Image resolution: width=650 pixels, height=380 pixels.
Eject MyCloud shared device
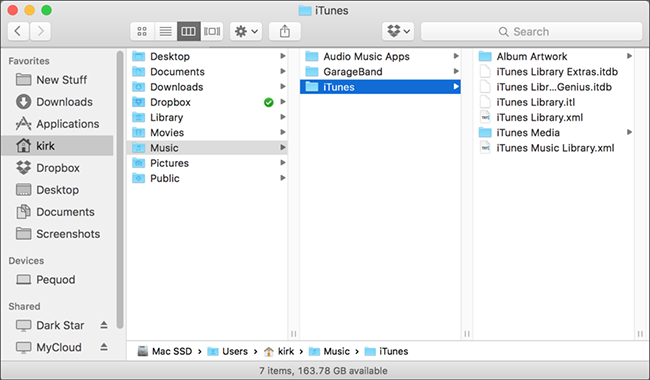pyautogui.click(x=104, y=347)
